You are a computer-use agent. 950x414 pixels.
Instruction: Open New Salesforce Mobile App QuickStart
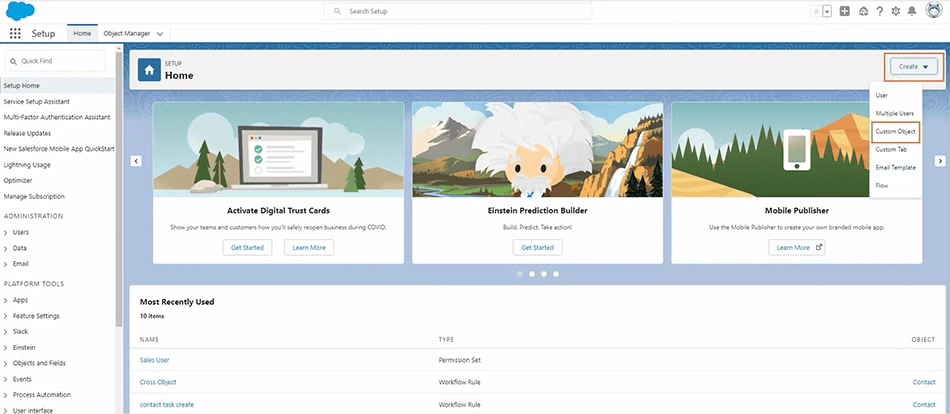[x=58, y=149]
